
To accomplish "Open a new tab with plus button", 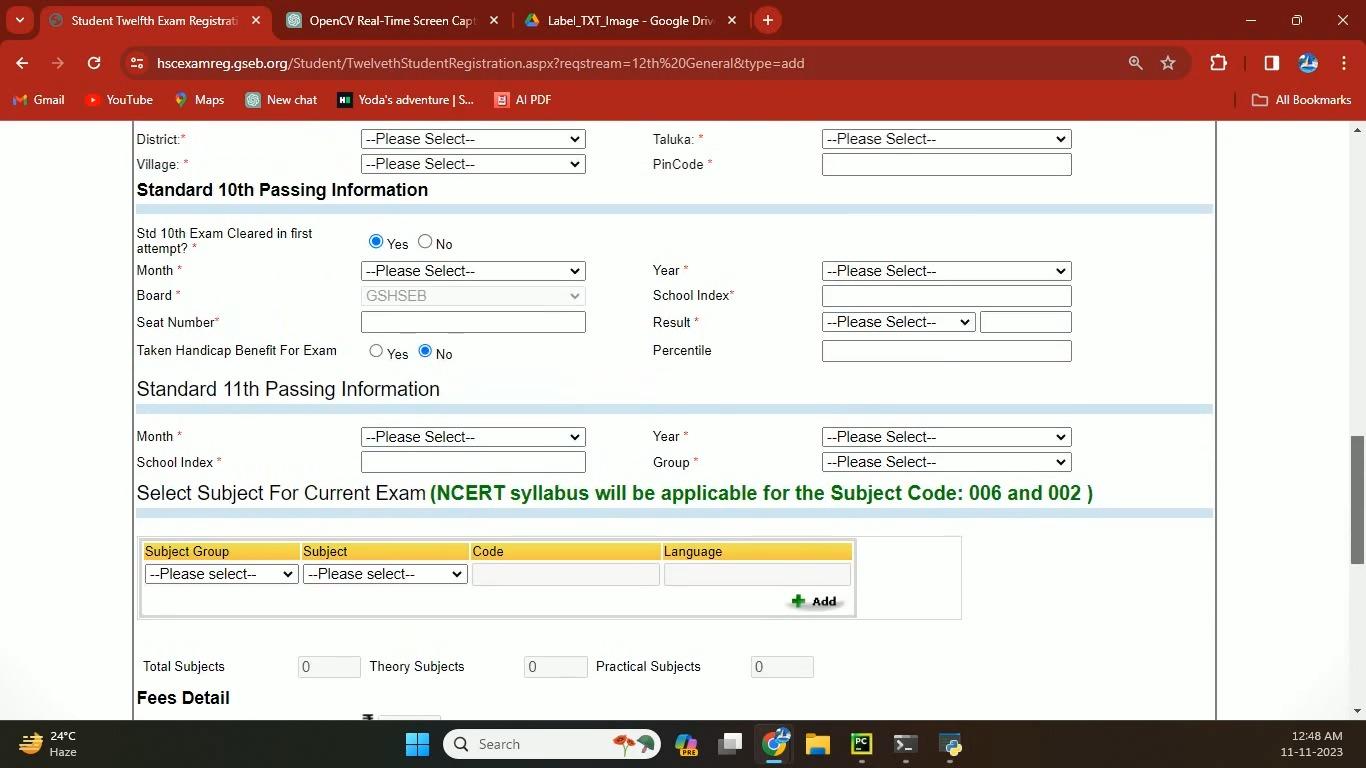I will point(767,20).
